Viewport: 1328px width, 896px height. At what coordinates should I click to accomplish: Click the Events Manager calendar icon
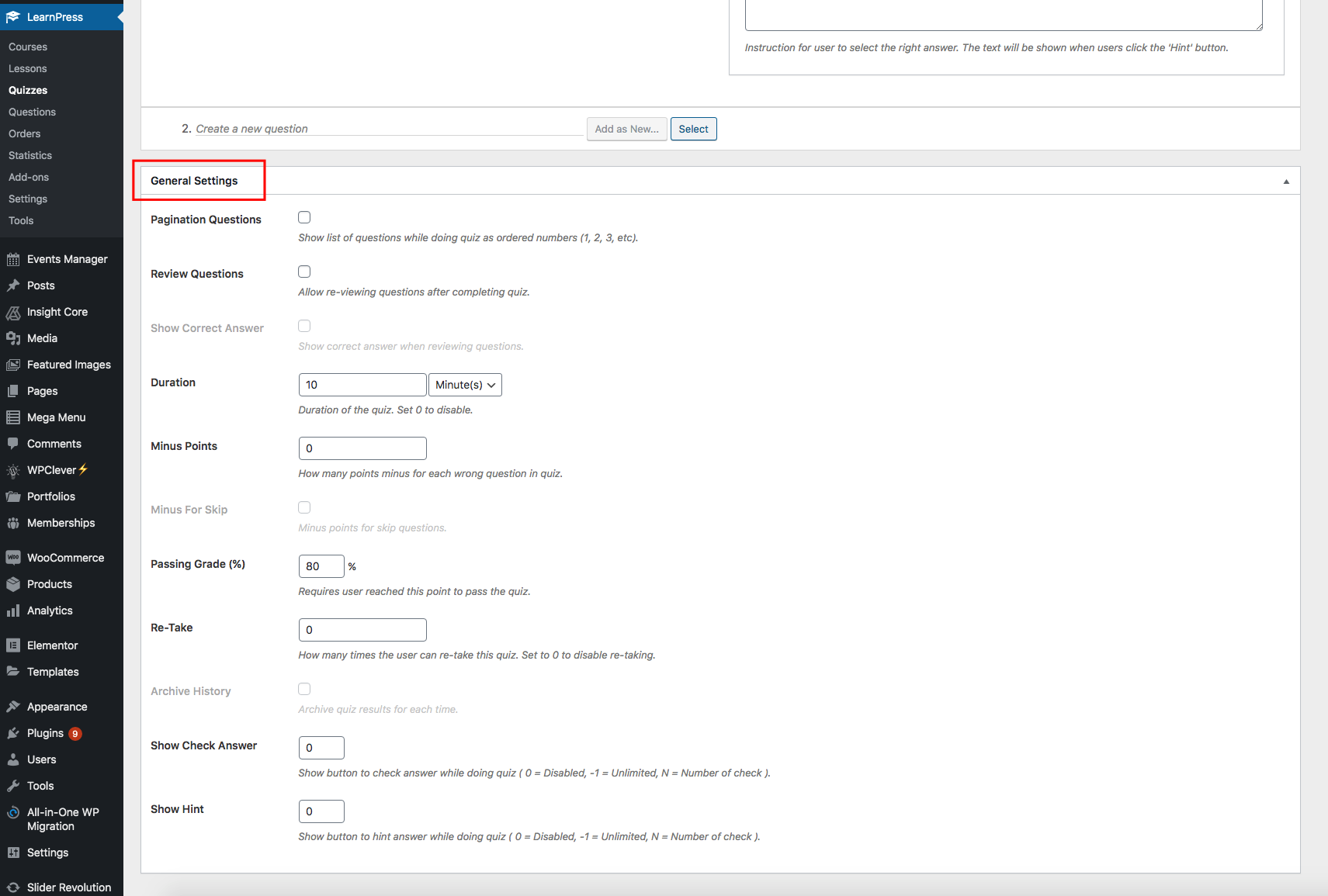click(13, 259)
